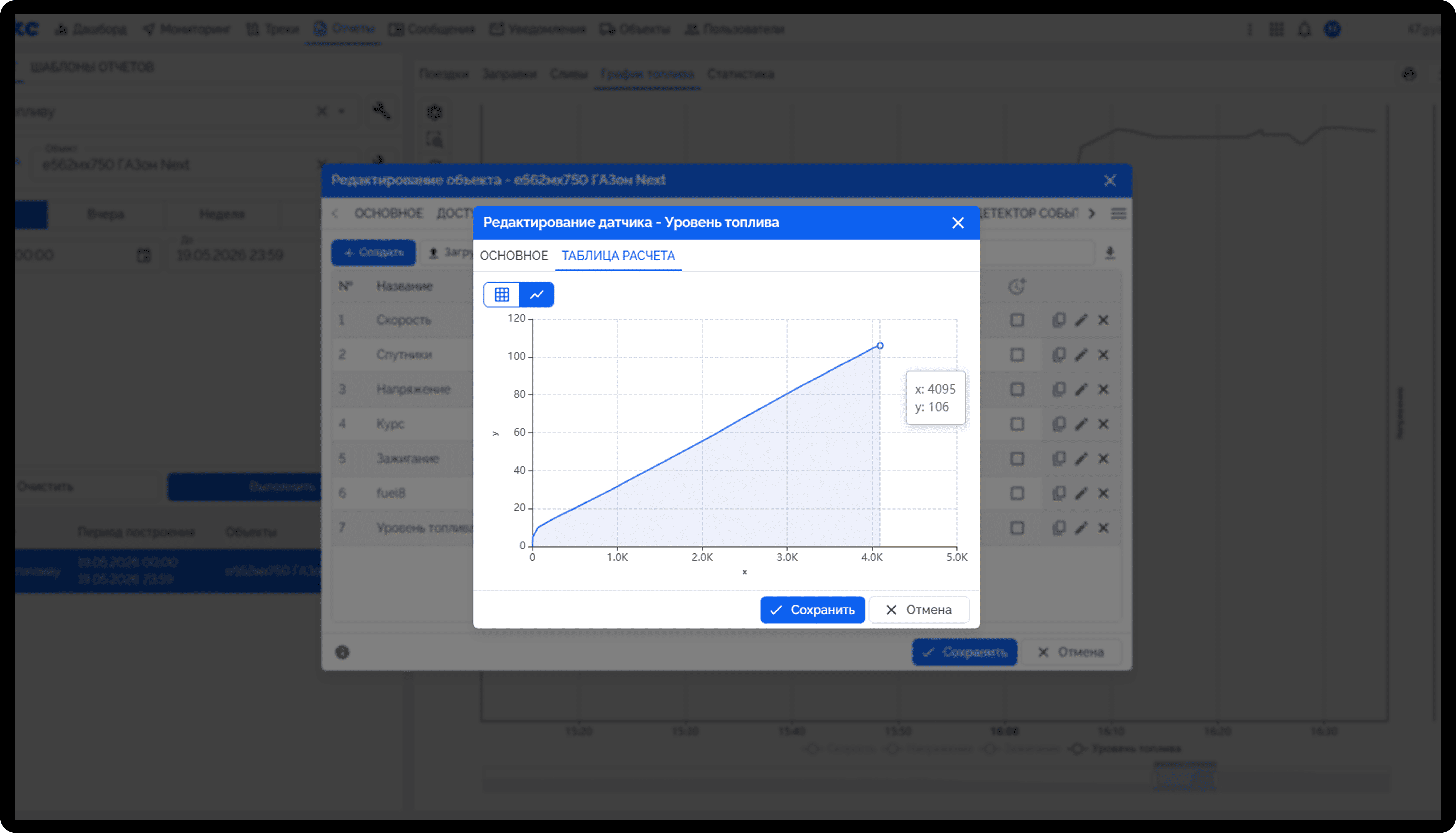
Task: Close the Редактирование датчика dialog
Action: tap(958, 223)
